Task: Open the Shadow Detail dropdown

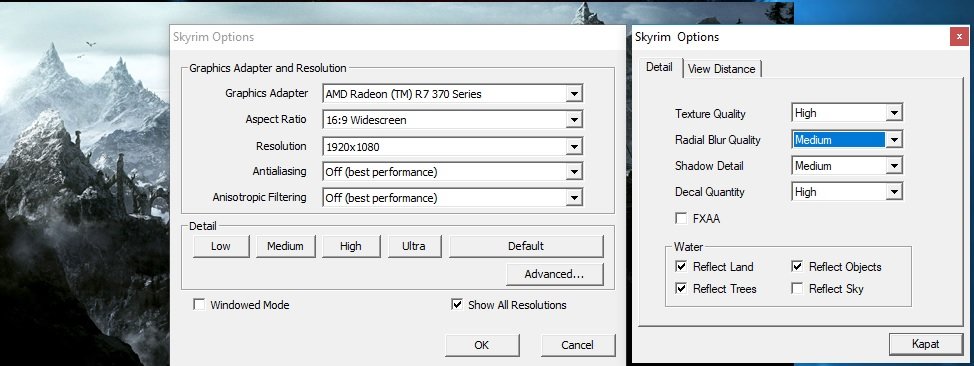Action: click(847, 166)
